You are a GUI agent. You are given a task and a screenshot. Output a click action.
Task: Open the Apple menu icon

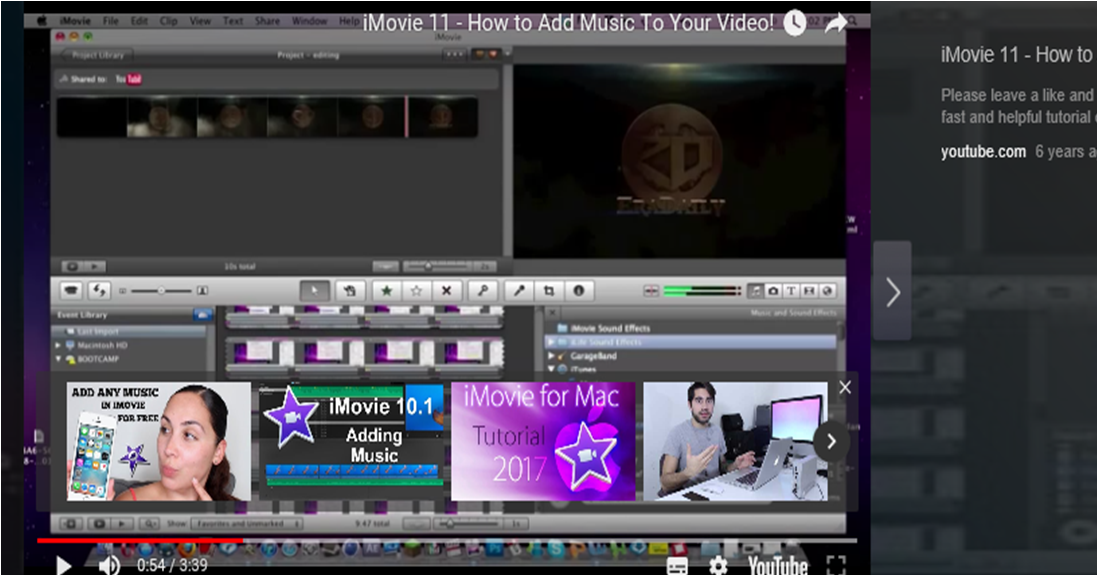42,21
